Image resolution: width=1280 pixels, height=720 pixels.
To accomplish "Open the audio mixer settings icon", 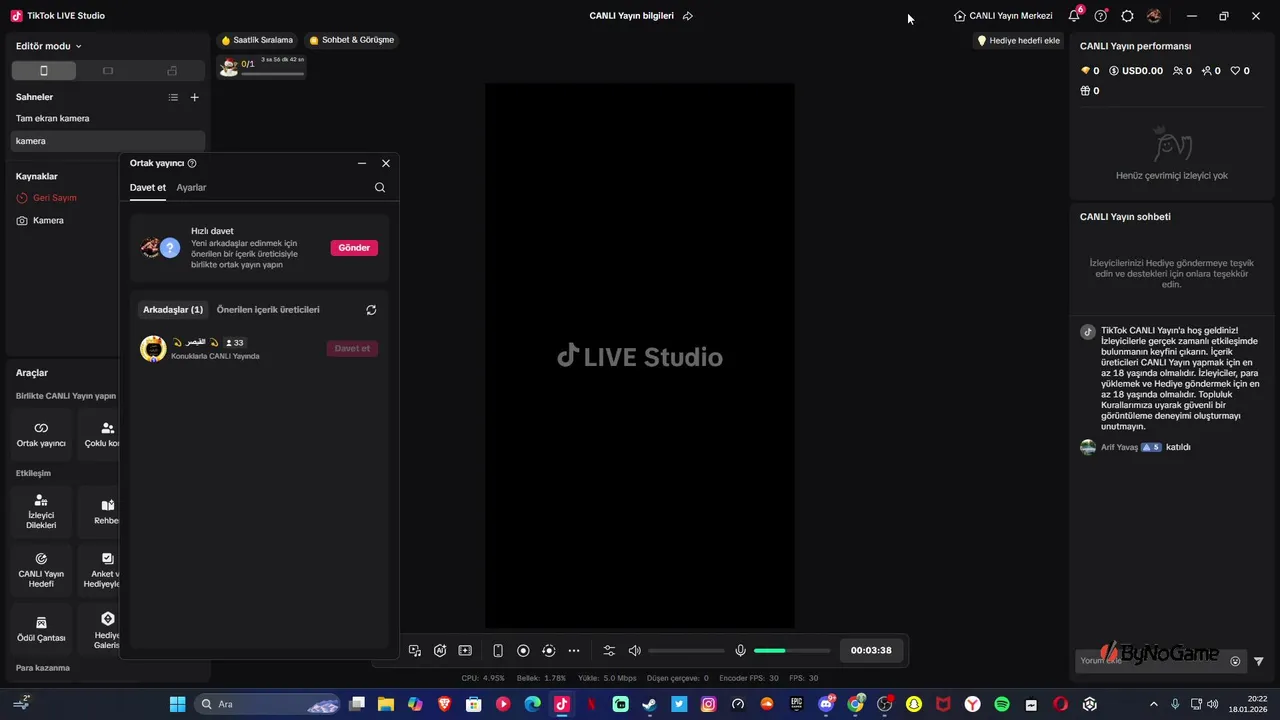I will tap(609, 650).
